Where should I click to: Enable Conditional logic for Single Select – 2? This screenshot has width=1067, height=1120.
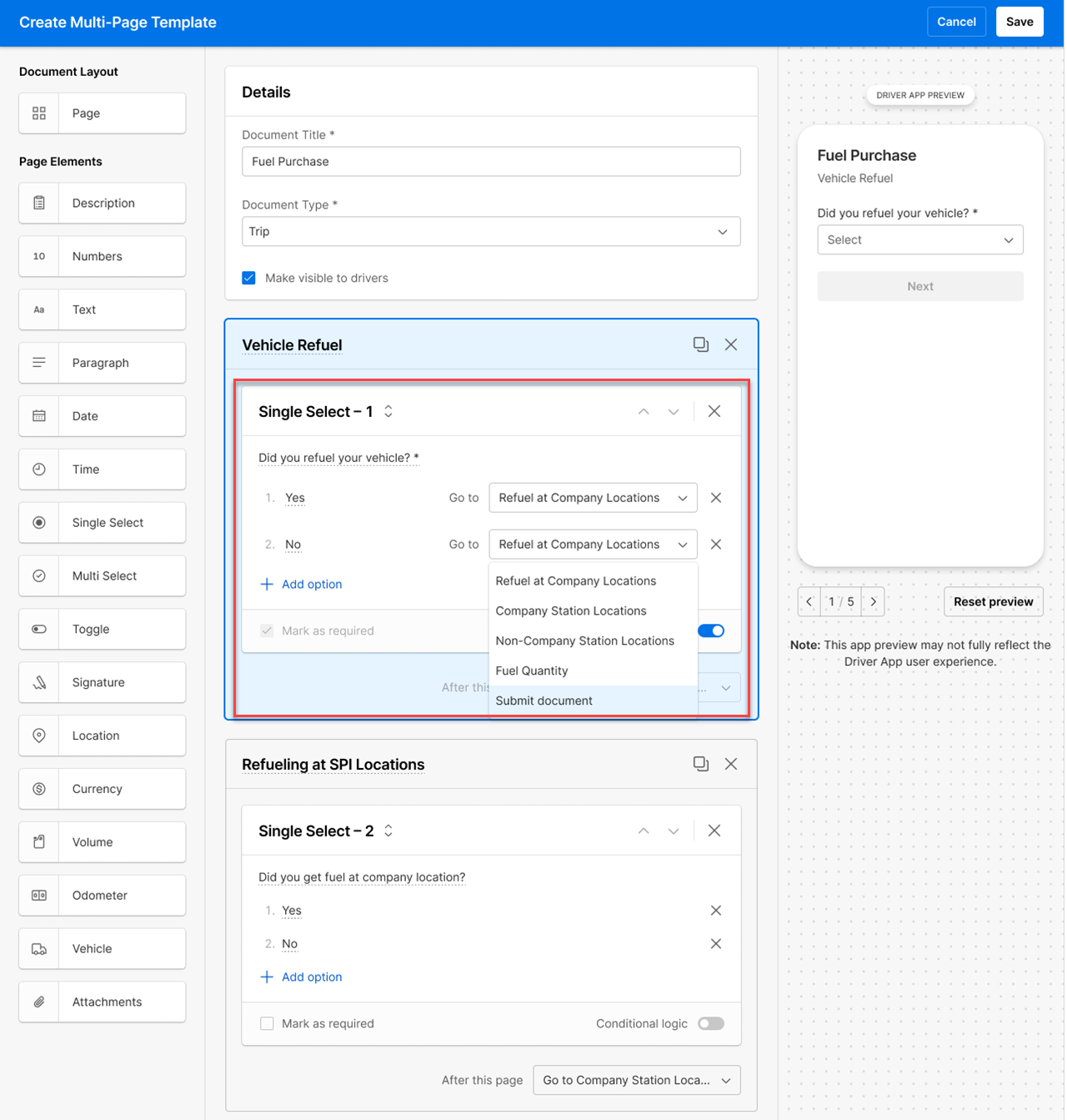(x=711, y=1023)
